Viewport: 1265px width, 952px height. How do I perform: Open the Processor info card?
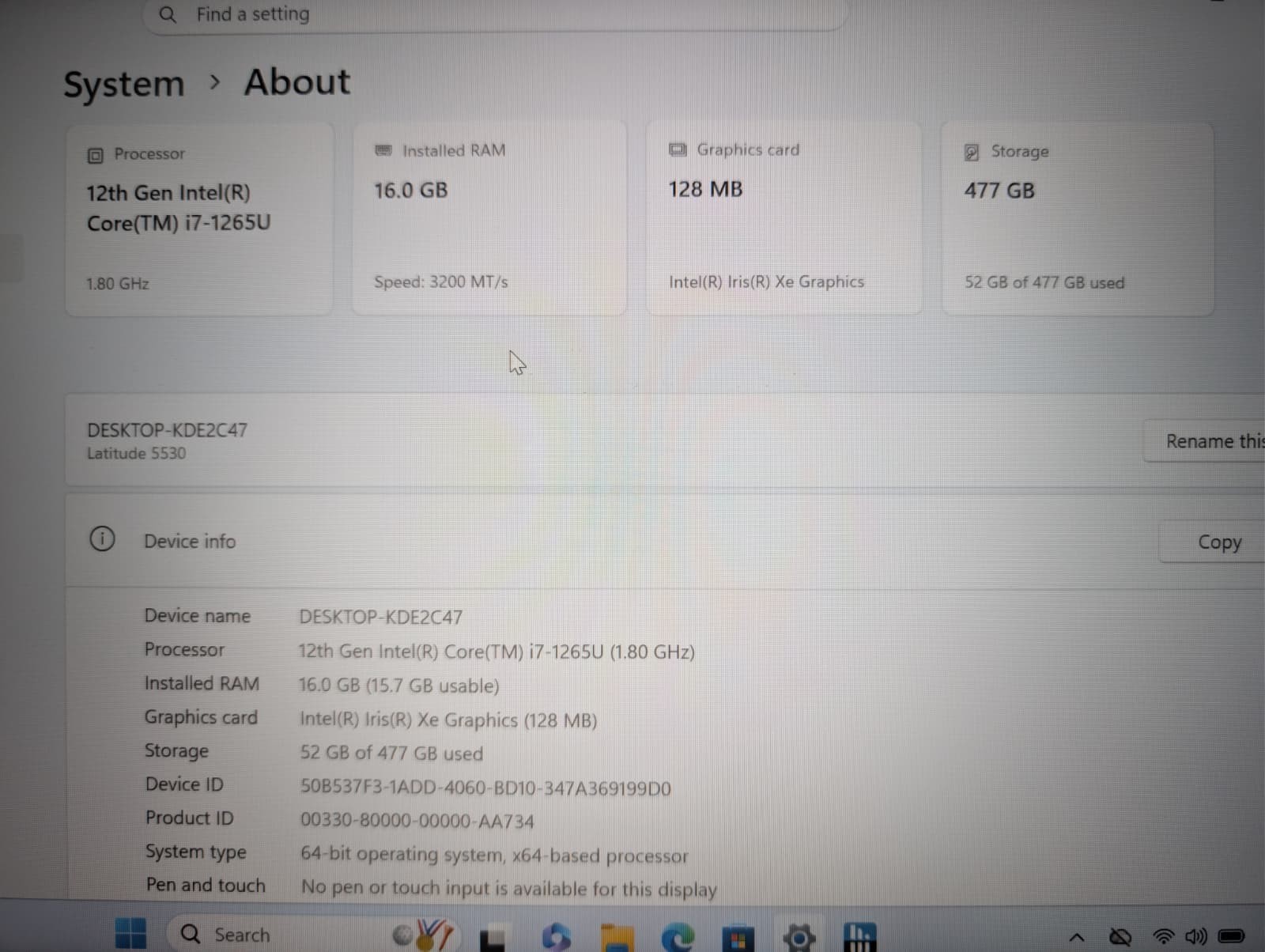point(199,219)
